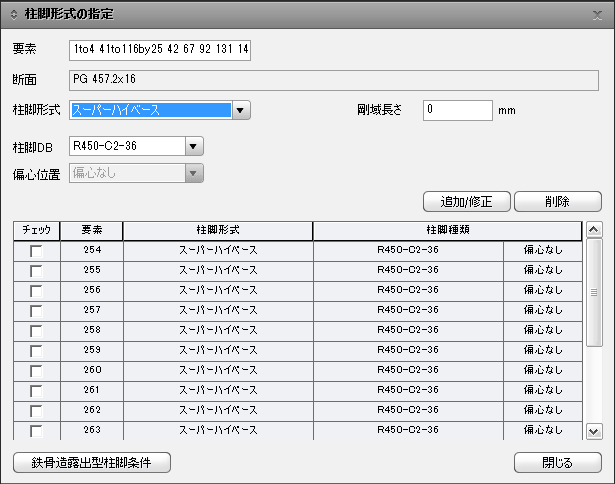Click the 削除 button
The image size is (615, 484).
coord(558,202)
